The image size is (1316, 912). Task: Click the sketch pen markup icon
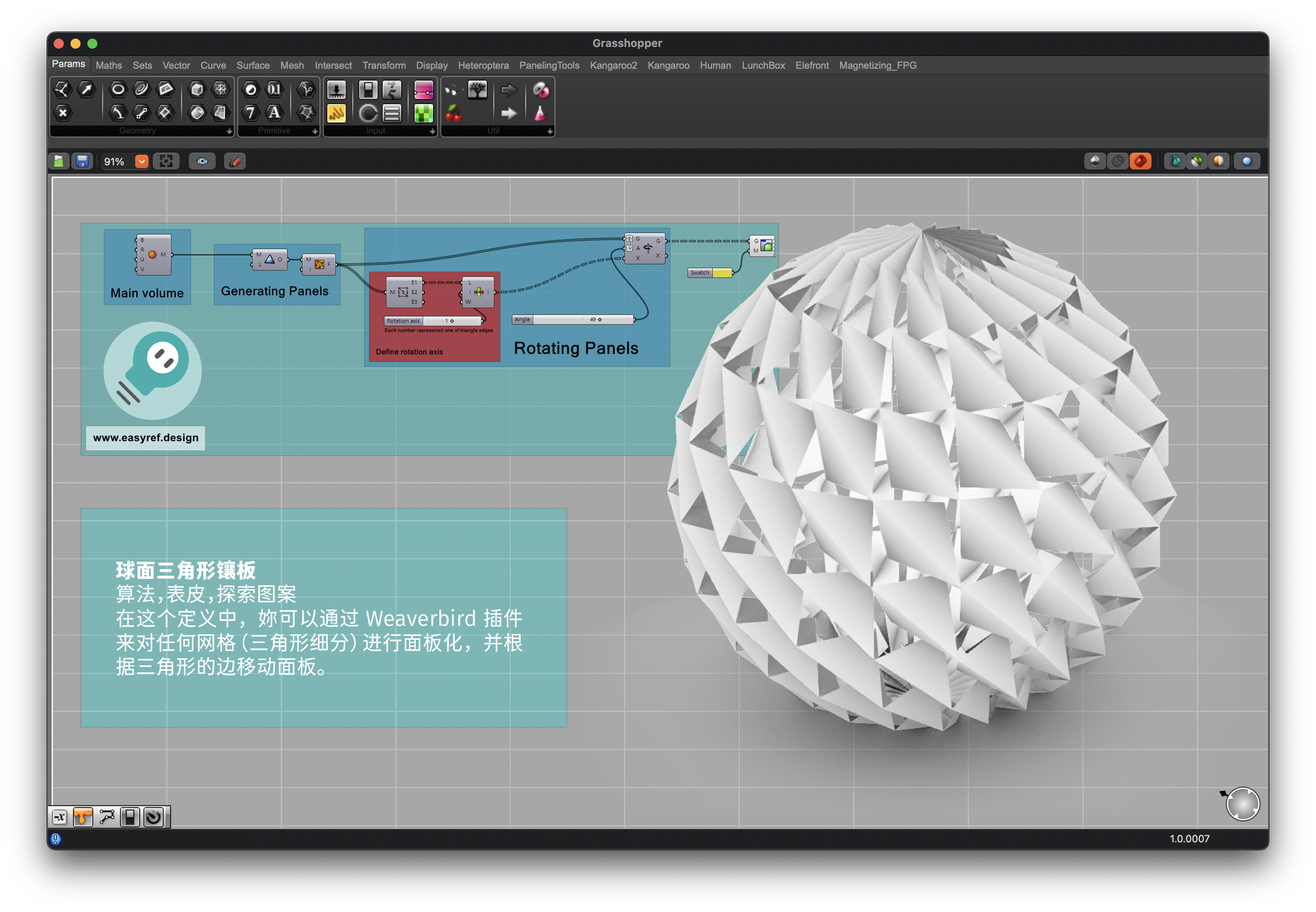coord(235,162)
